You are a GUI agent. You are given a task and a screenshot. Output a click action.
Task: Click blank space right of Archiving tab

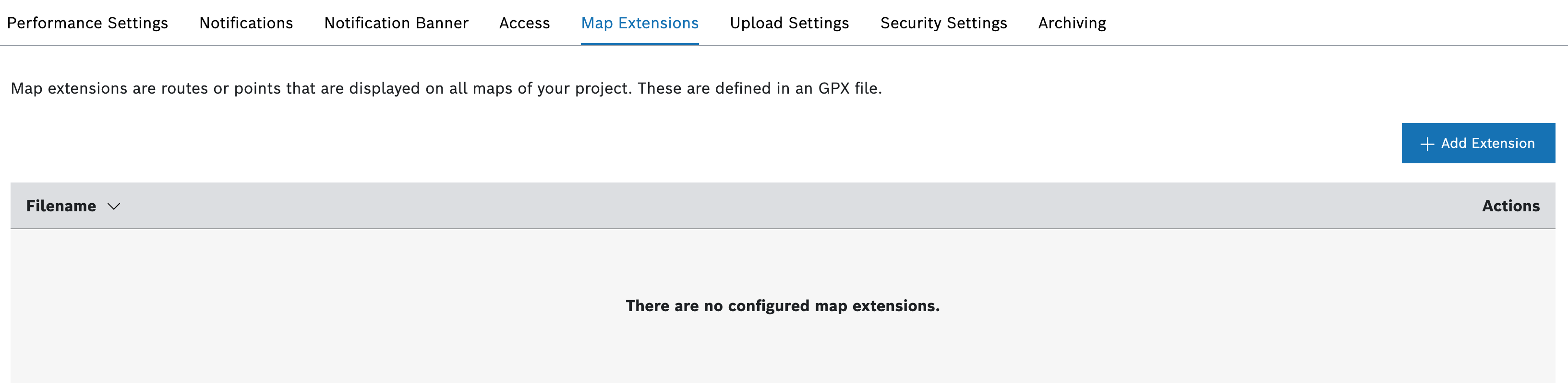(1339, 23)
